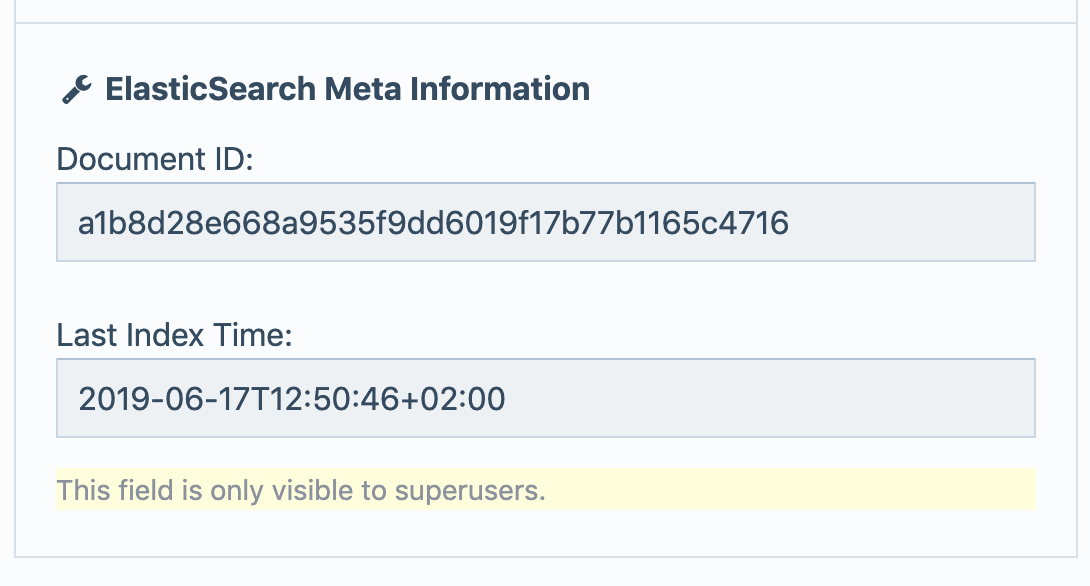The image size is (1090, 586).
Task: Click the ElasticSearch Meta Information heading
Action: (347, 89)
